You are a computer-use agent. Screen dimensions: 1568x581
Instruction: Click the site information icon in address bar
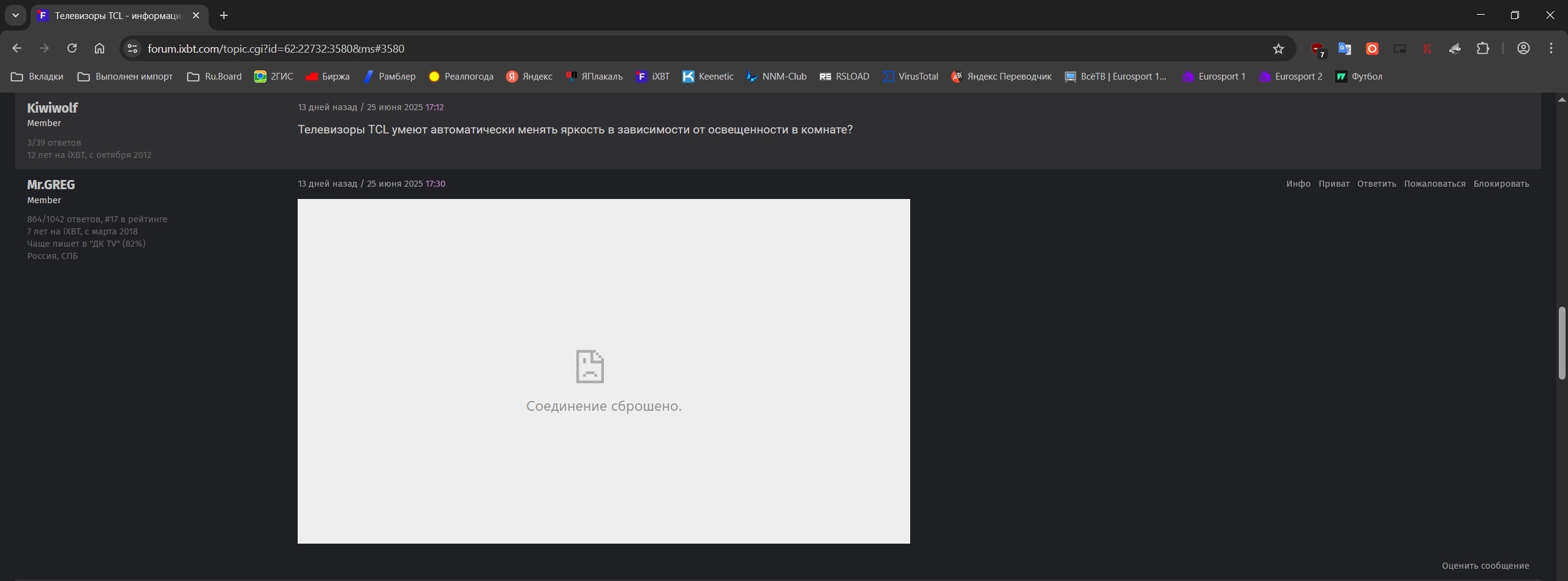point(132,48)
